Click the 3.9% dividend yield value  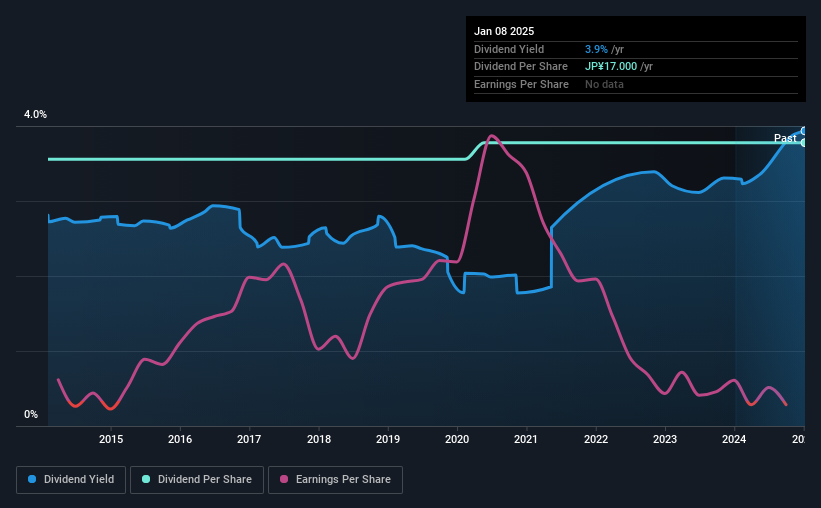click(x=596, y=49)
